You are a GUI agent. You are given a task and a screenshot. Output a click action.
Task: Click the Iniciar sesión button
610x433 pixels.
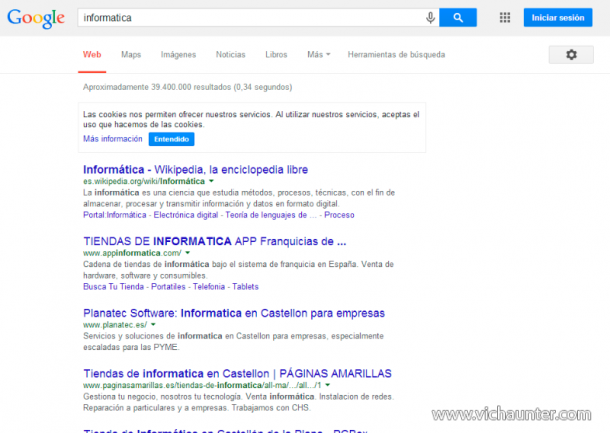[558, 18]
